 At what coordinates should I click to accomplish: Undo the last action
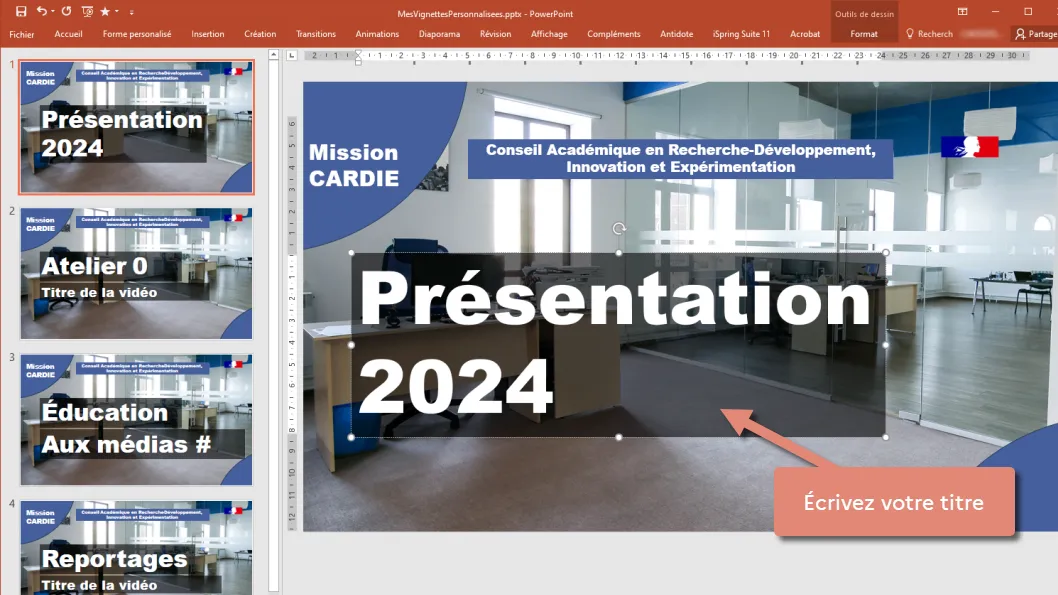(42, 11)
